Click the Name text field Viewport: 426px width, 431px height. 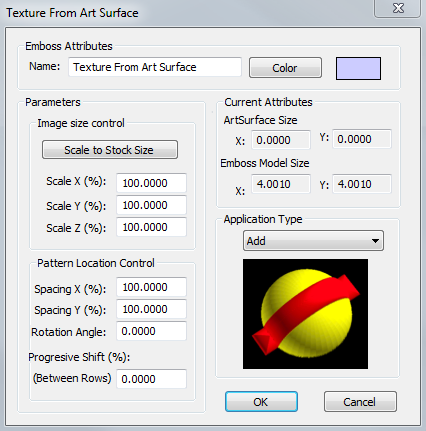155,67
